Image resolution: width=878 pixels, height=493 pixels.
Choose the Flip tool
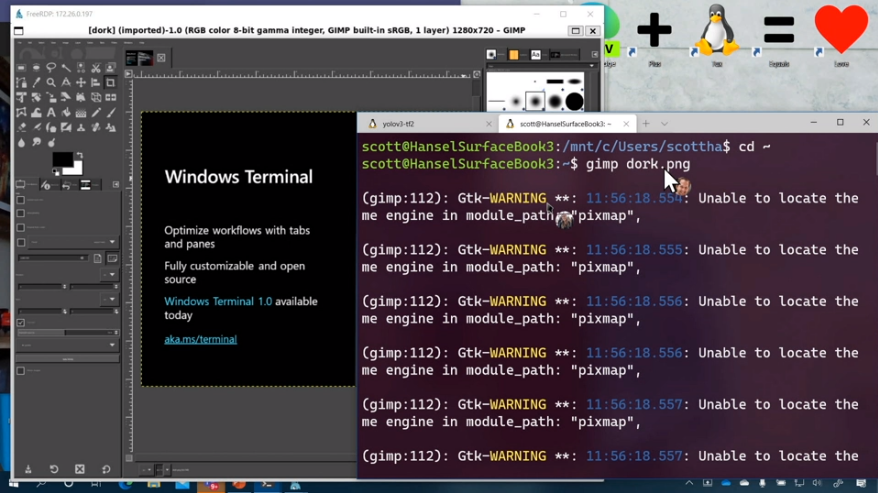pyautogui.click(x=110, y=97)
